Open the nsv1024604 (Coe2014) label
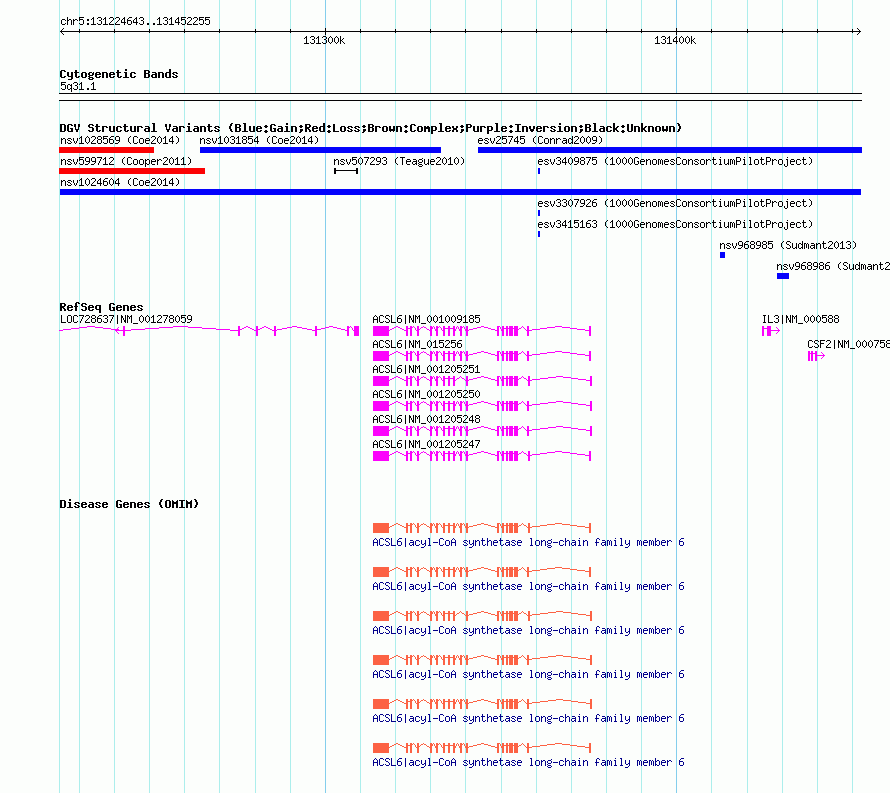 (120, 182)
